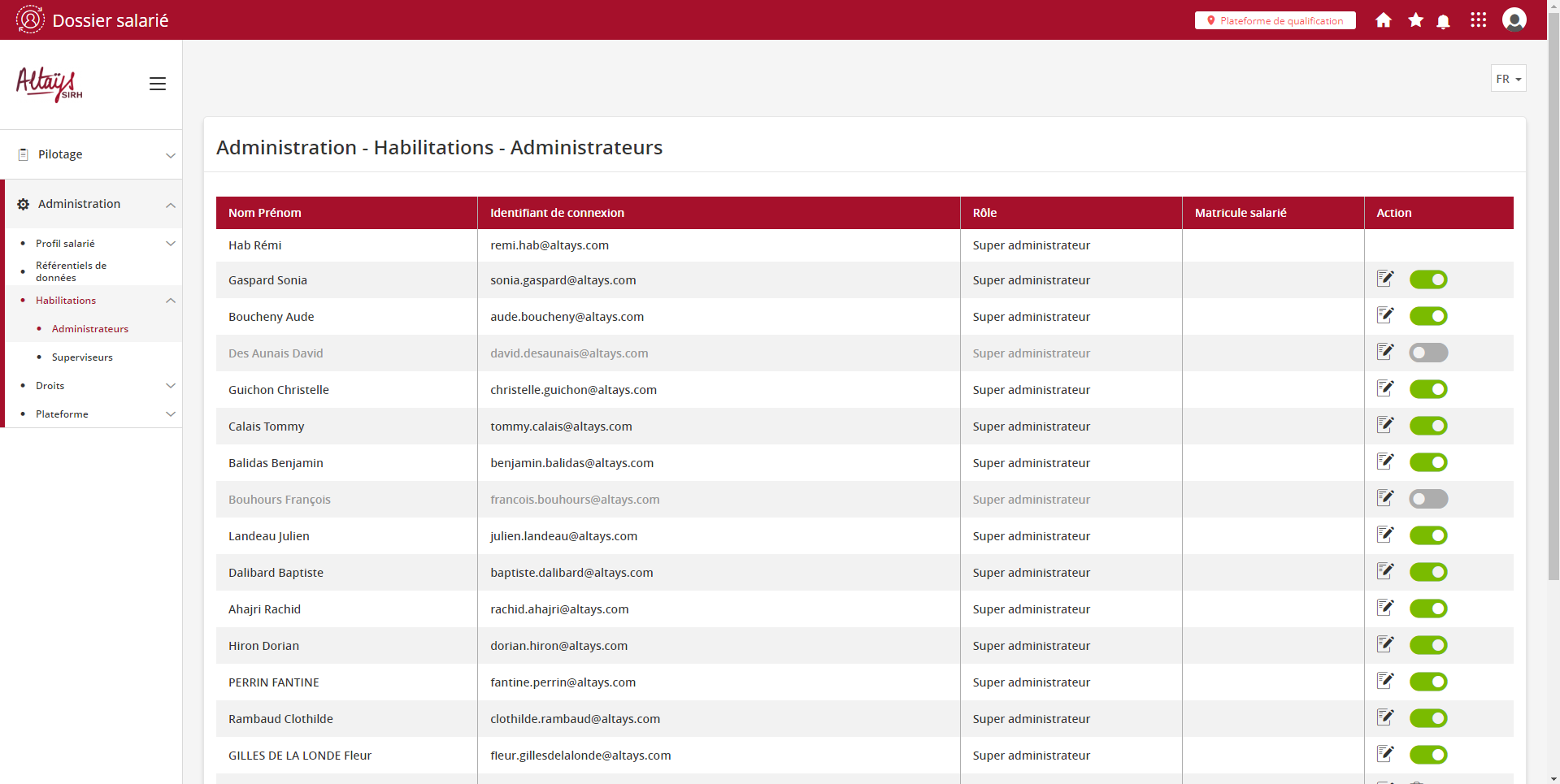Open notifications bell icon
Screen dimensions: 1560x784
coord(1443,21)
